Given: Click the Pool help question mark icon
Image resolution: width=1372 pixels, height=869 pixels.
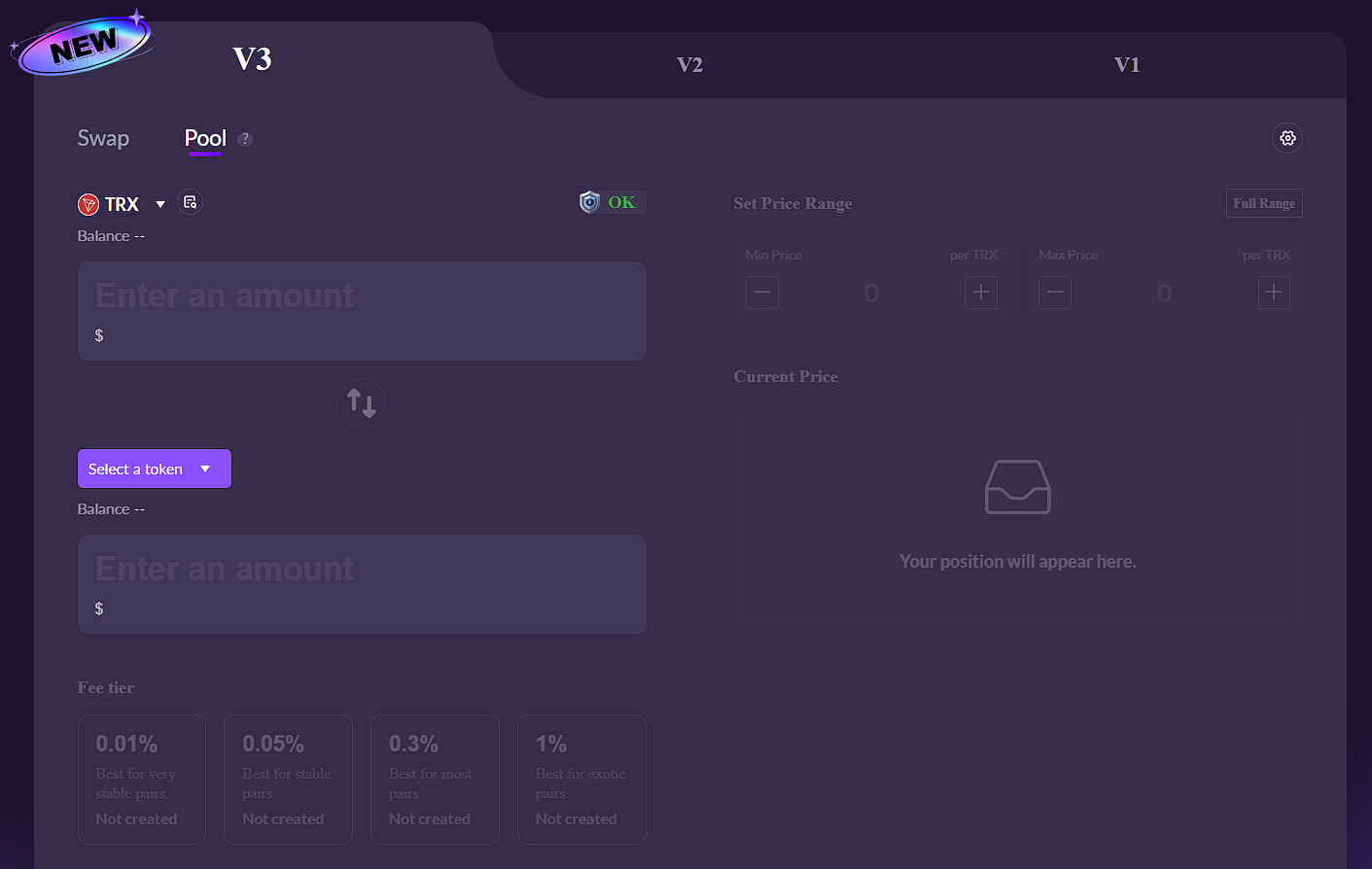Looking at the screenshot, I should pyautogui.click(x=245, y=139).
